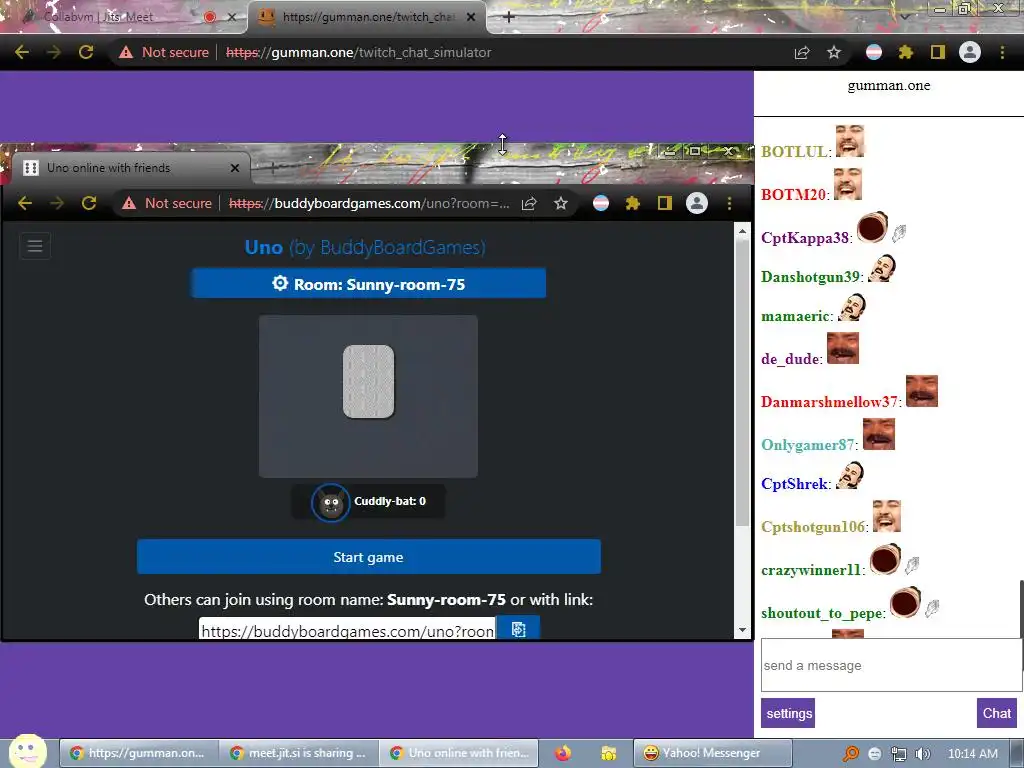Image resolution: width=1024 pixels, height=768 pixels.
Task: Click the buddyboardgames.com address bar URL
Action: coord(369,203)
